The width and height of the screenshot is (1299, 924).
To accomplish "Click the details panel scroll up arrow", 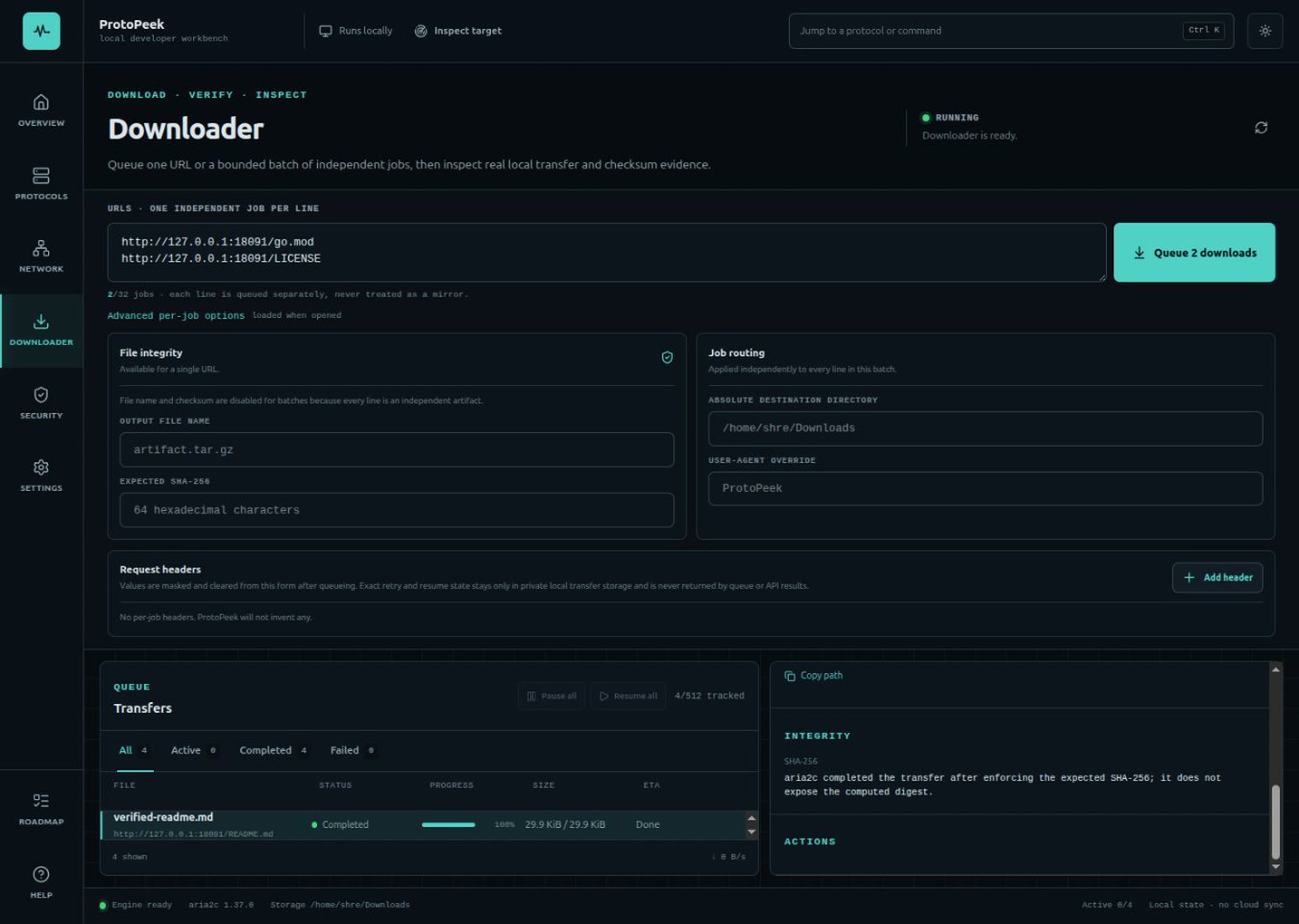I will click(x=1275, y=669).
